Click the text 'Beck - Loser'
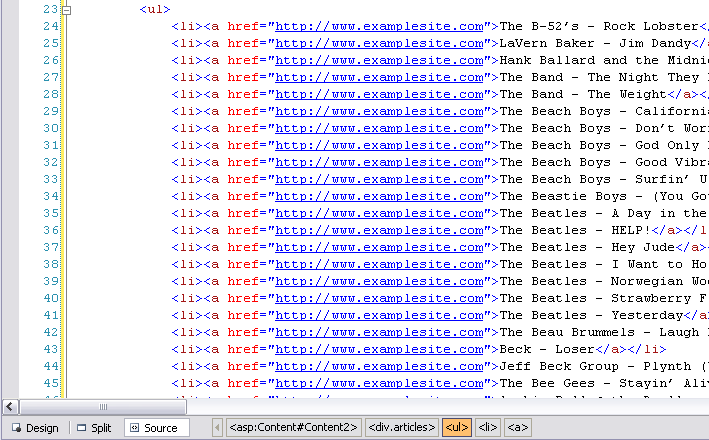Image resolution: width=709 pixels, height=440 pixels. click(x=547, y=349)
